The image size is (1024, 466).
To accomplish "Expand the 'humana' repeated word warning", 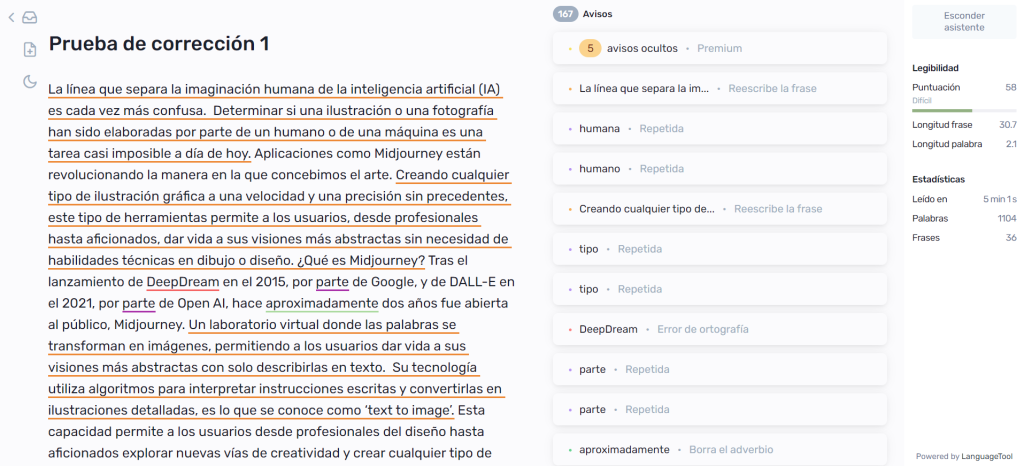I will 718,128.
